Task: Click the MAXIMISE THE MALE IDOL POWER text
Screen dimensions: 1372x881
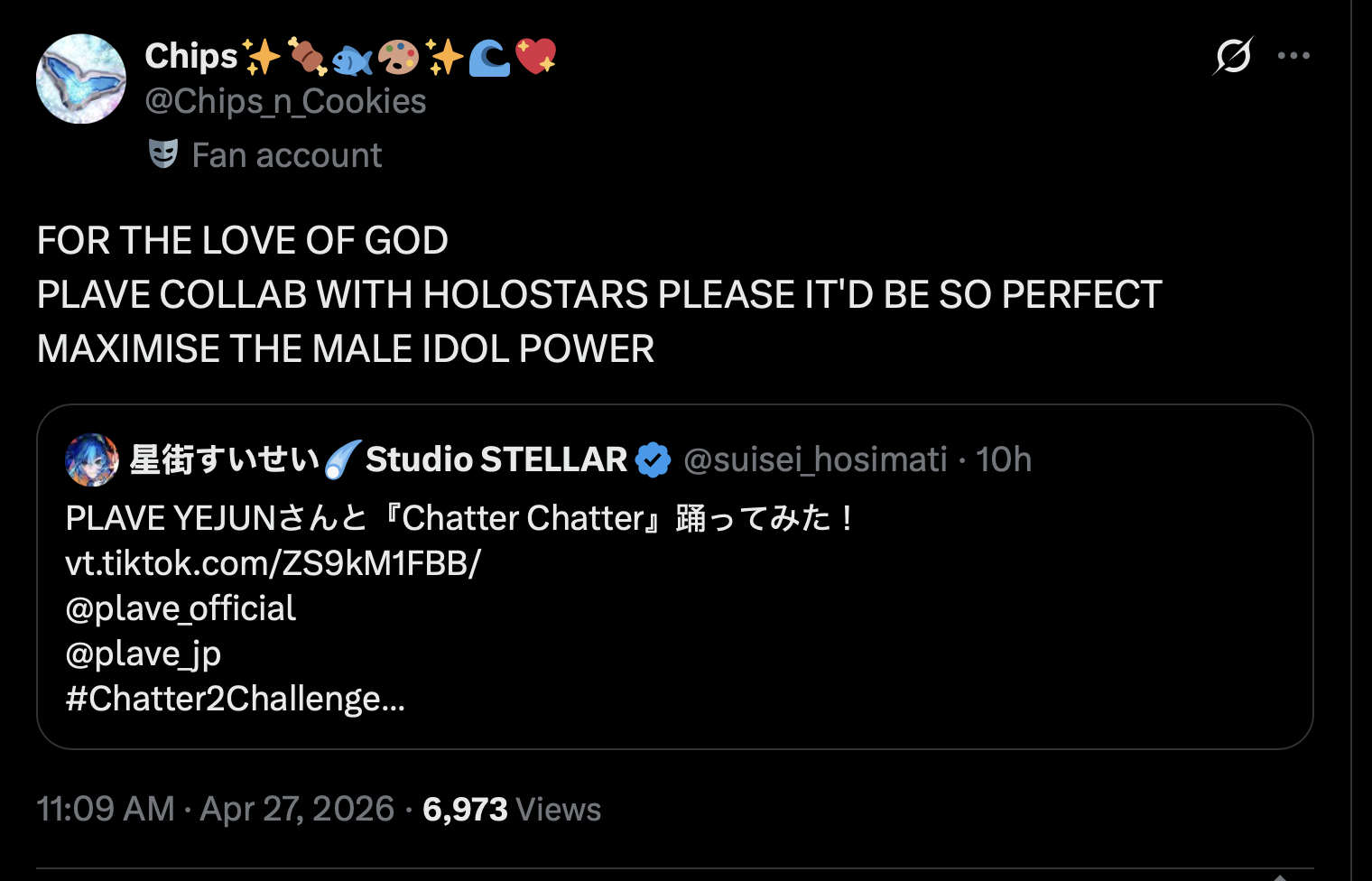Action: (346, 348)
